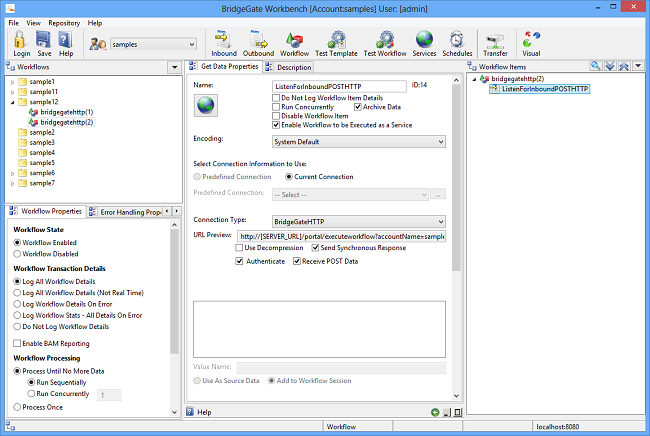The width and height of the screenshot is (650, 436).
Task: Open the Encoding dropdown
Action: [358, 142]
